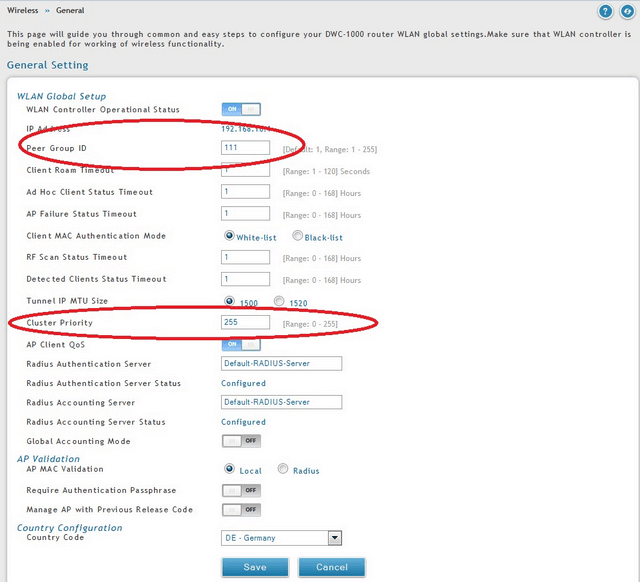Select White-list MAC authentication mode
The width and height of the screenshot is (640, 582).
point(229,236)
